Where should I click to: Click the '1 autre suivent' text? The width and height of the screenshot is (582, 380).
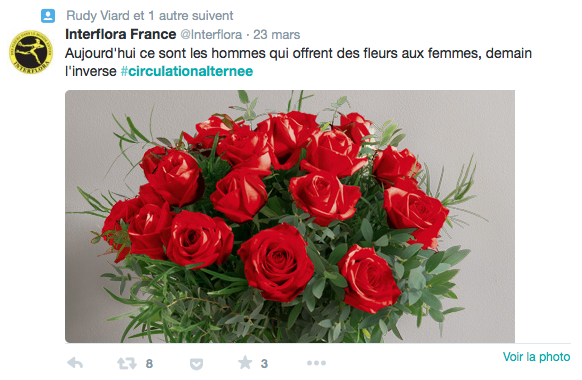coord(190,16)
